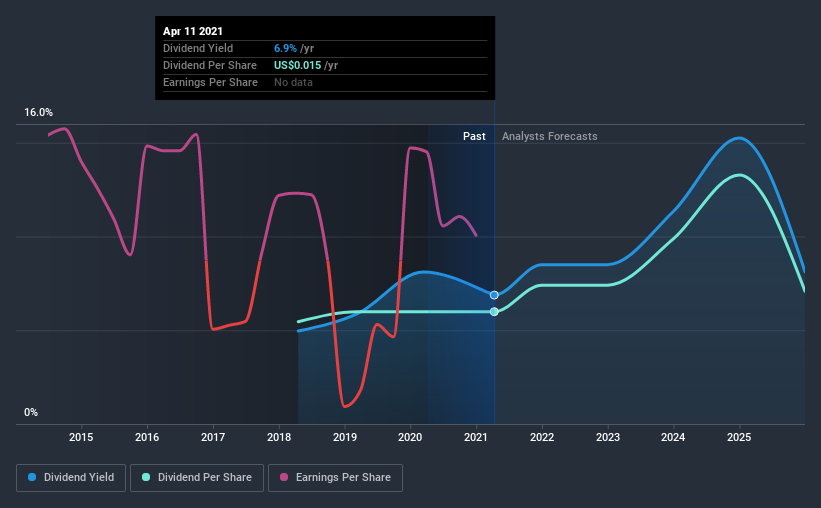Click the 'Analysts Forecasts' label
821x508 pixels.
550,136
